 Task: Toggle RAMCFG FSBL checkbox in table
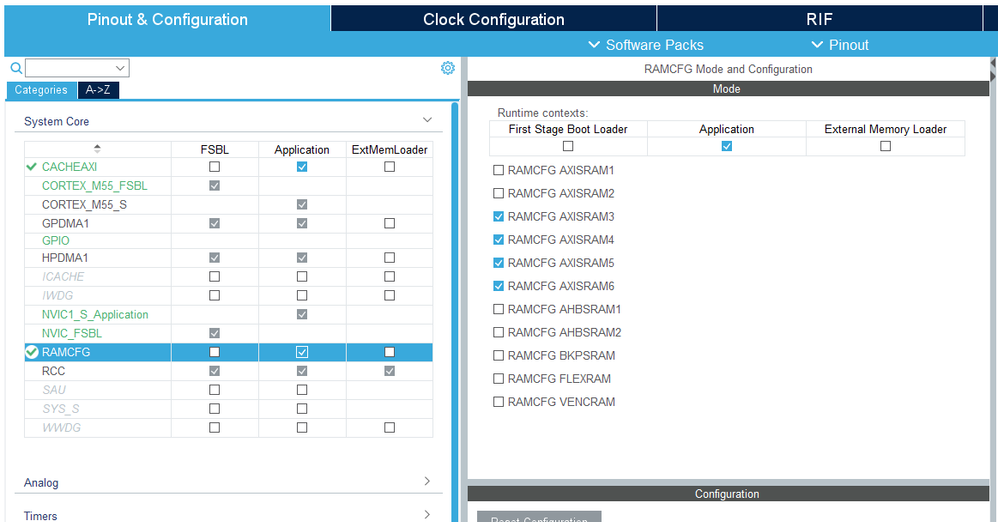214,352
